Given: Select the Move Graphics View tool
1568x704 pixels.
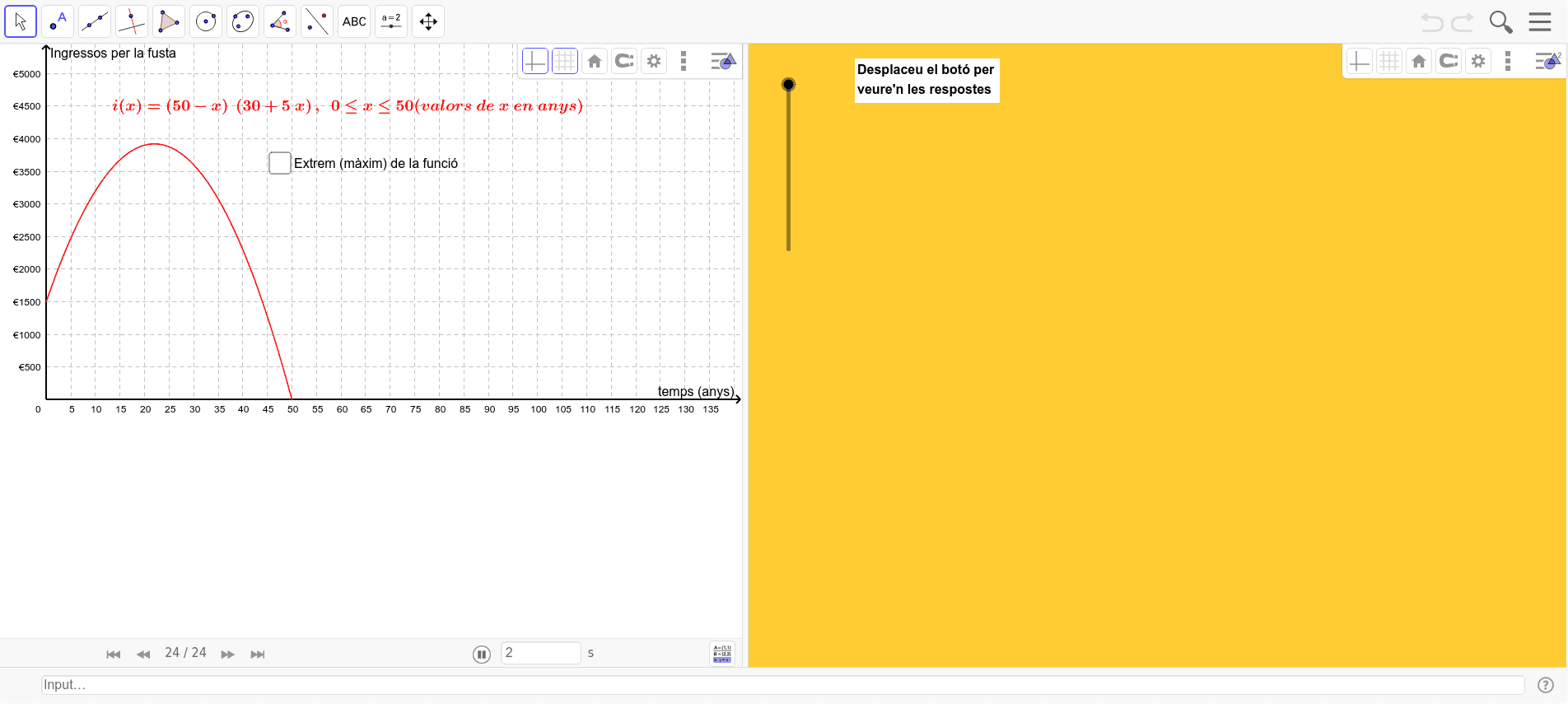Looking at the screenshot, I should pos(428,21).
